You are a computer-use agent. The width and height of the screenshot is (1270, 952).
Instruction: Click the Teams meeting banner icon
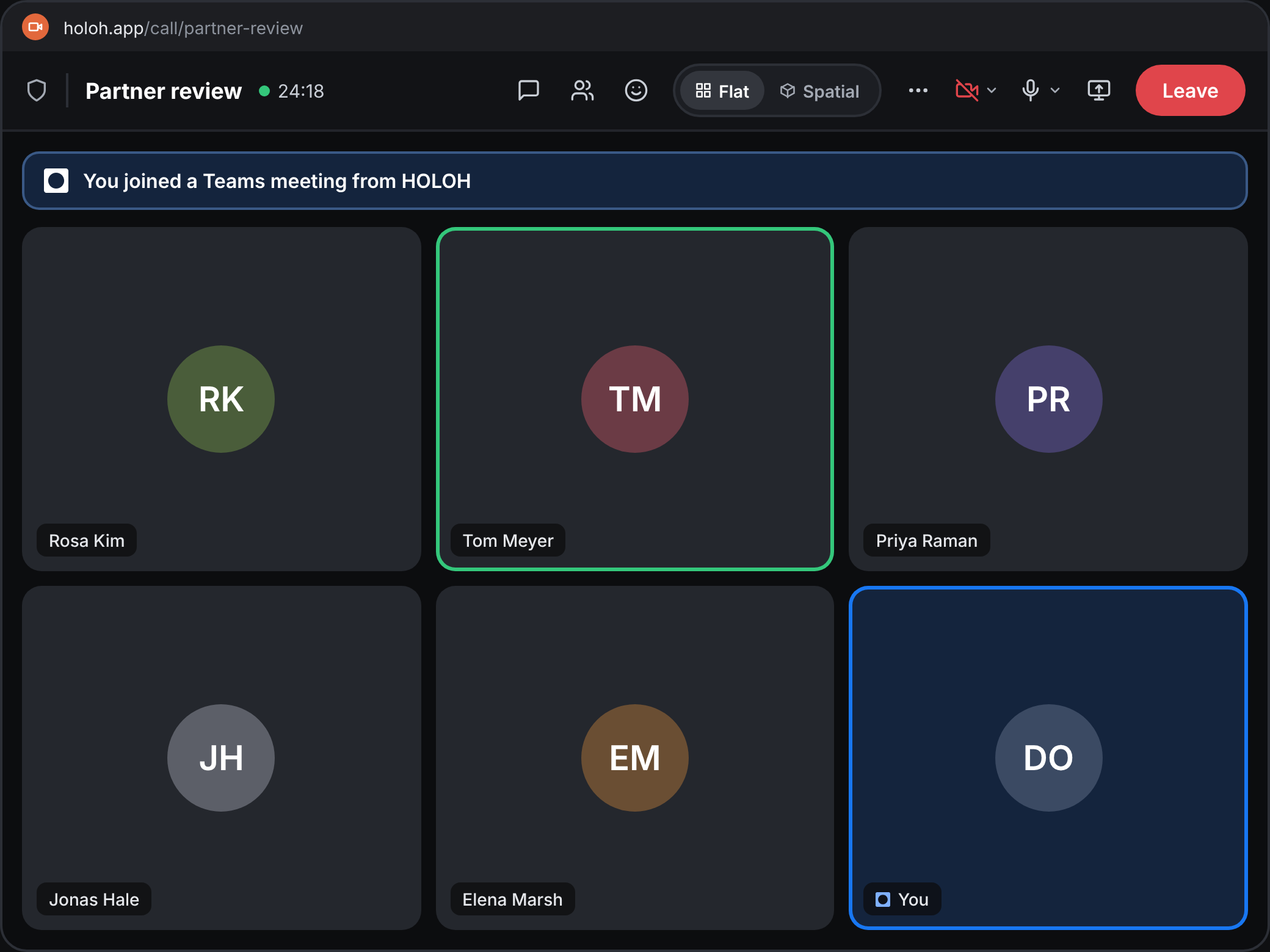pos(56,181)
